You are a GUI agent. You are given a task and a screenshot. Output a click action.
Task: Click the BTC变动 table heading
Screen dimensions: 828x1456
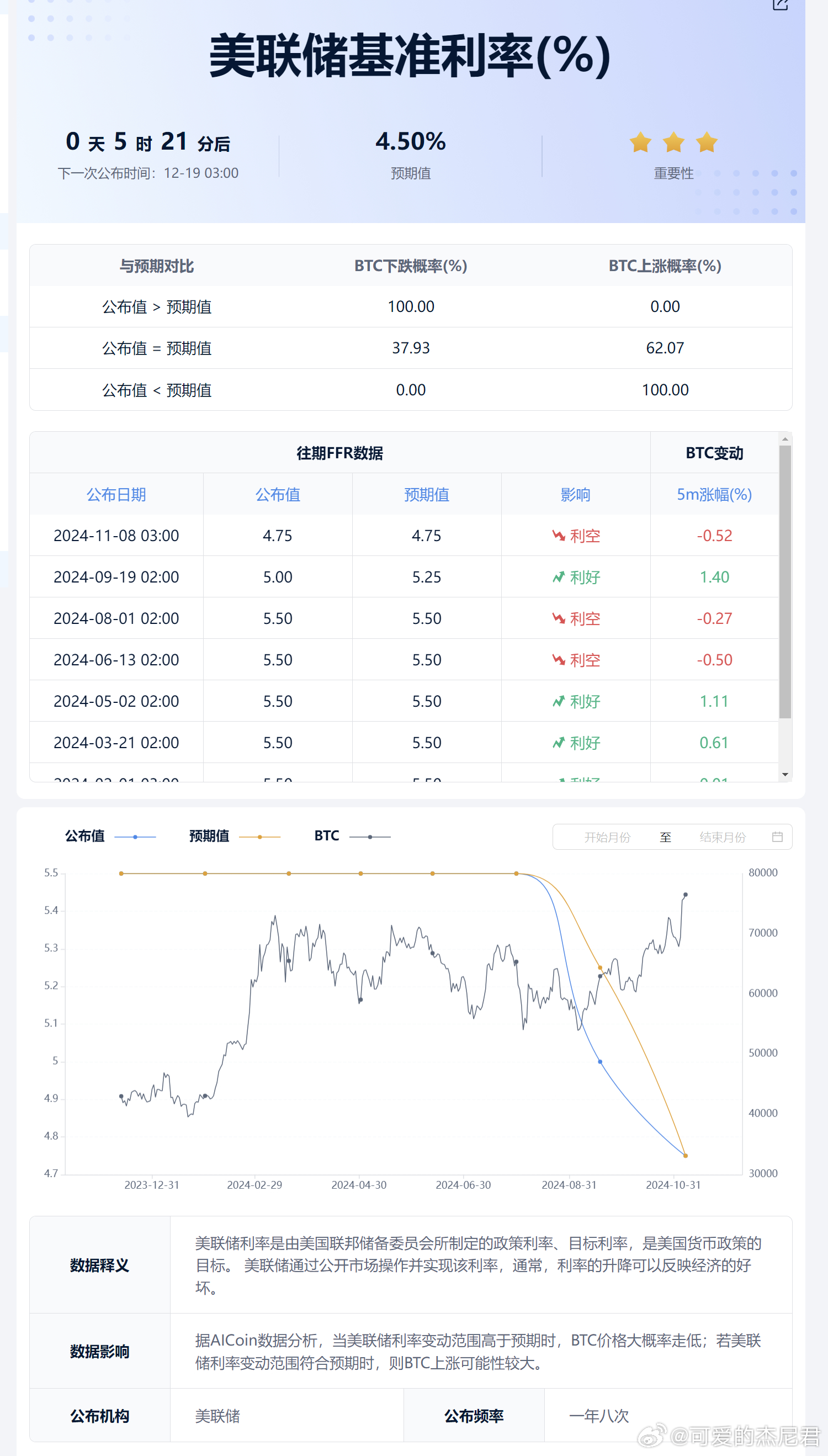(x=714, y=453)
